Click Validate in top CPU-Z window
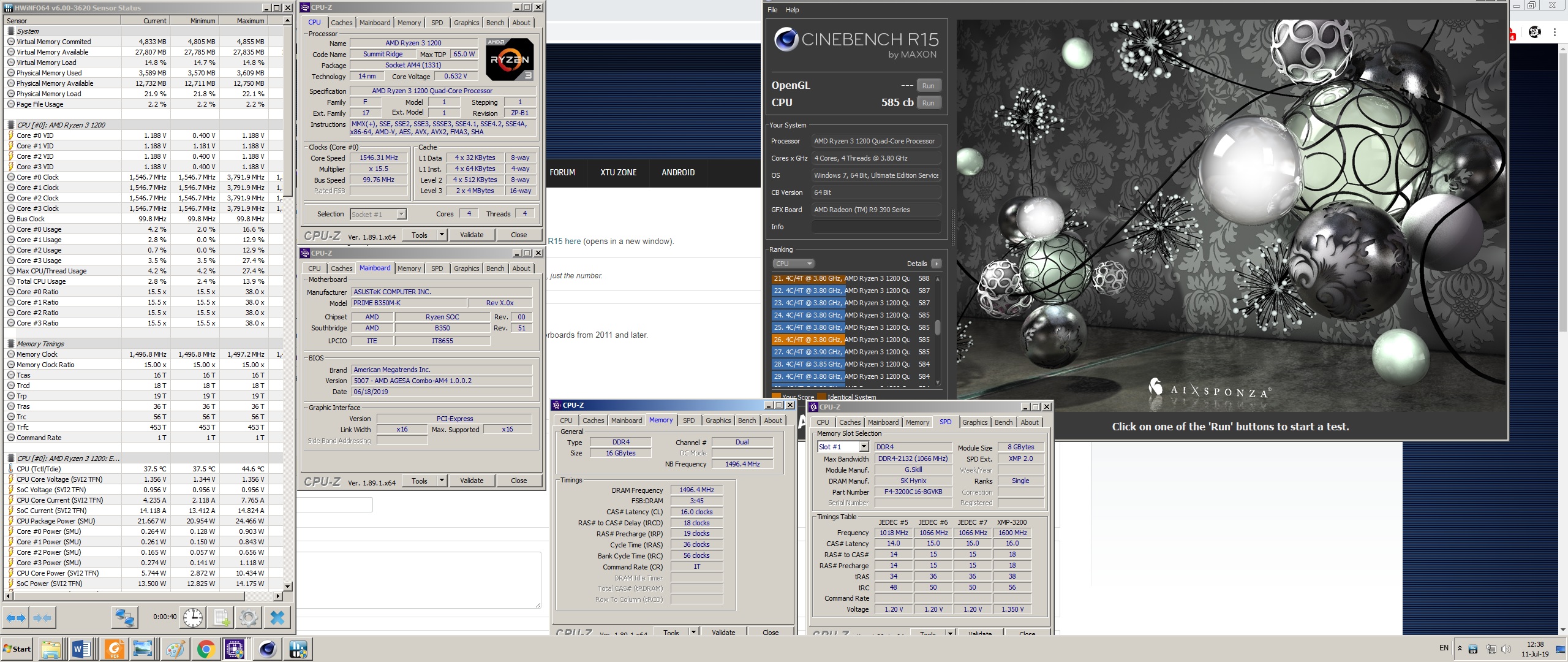Image resolution: width=1568 pixels, height=662 pixels. [472, 235]
